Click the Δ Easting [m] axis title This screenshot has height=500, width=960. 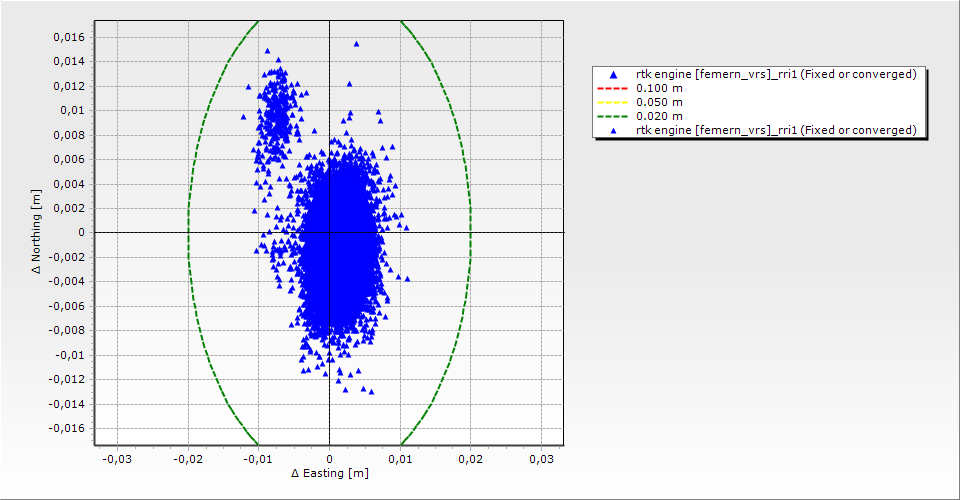point(329,473)
